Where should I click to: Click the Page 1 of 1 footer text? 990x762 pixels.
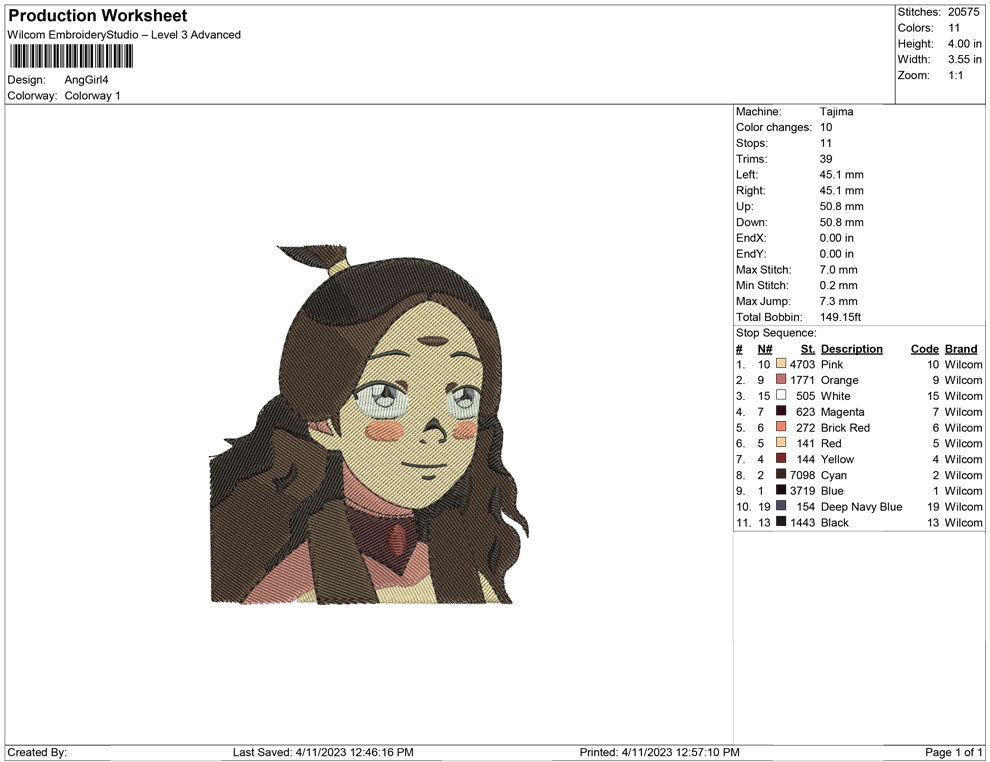coord(953,752)
